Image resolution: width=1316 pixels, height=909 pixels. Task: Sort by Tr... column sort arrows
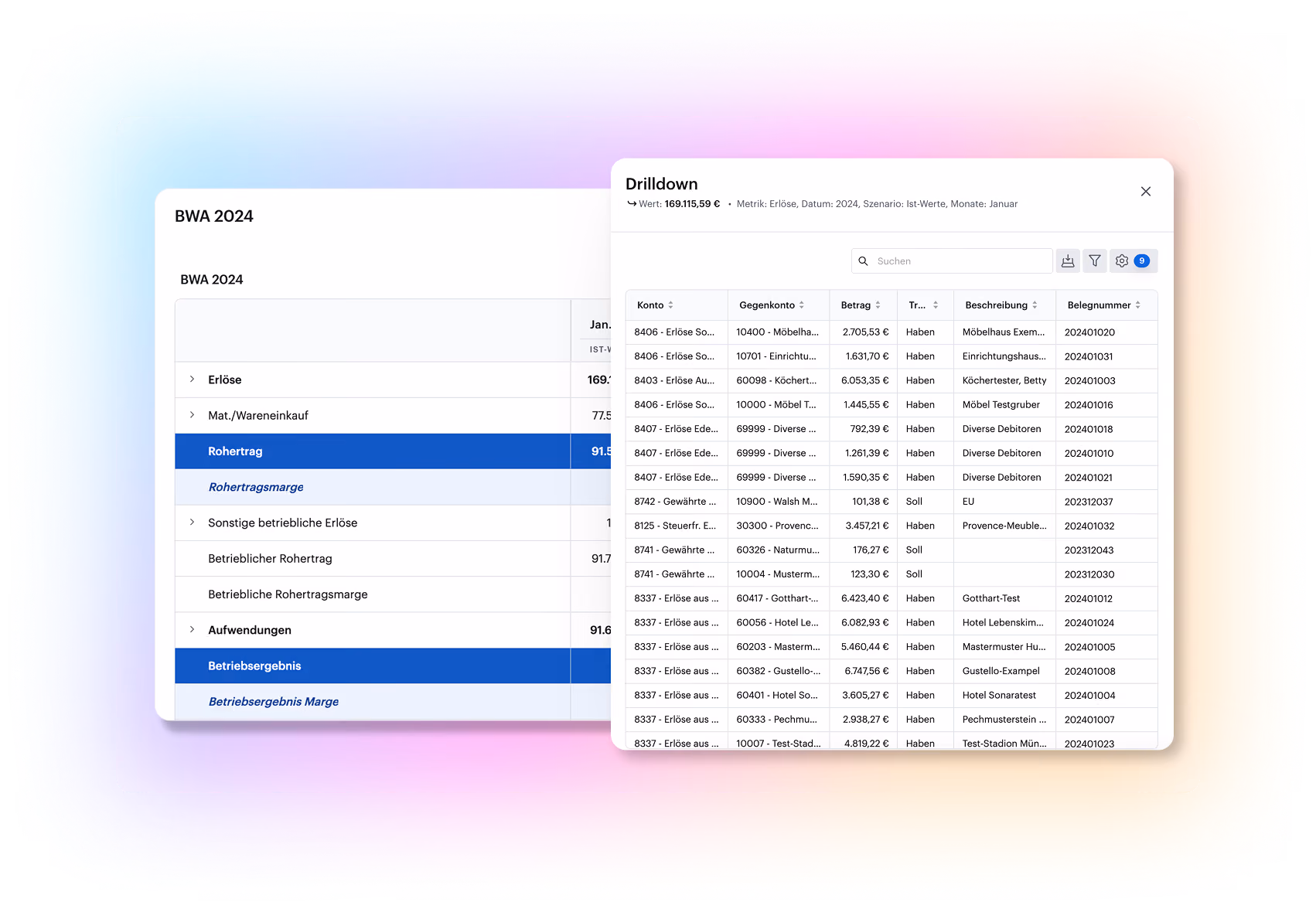pyautogui.click(x=935, y=305)
